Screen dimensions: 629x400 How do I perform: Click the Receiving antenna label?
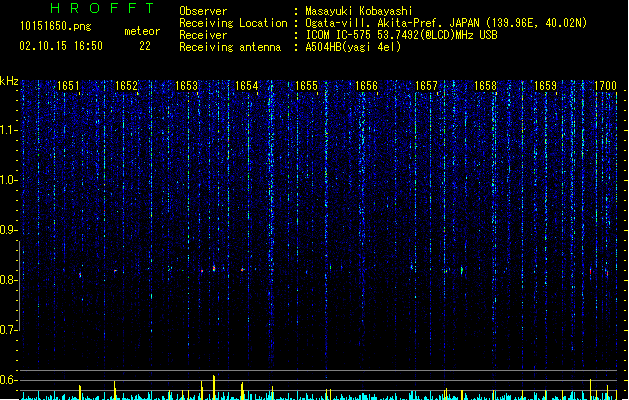pos(230,47)
